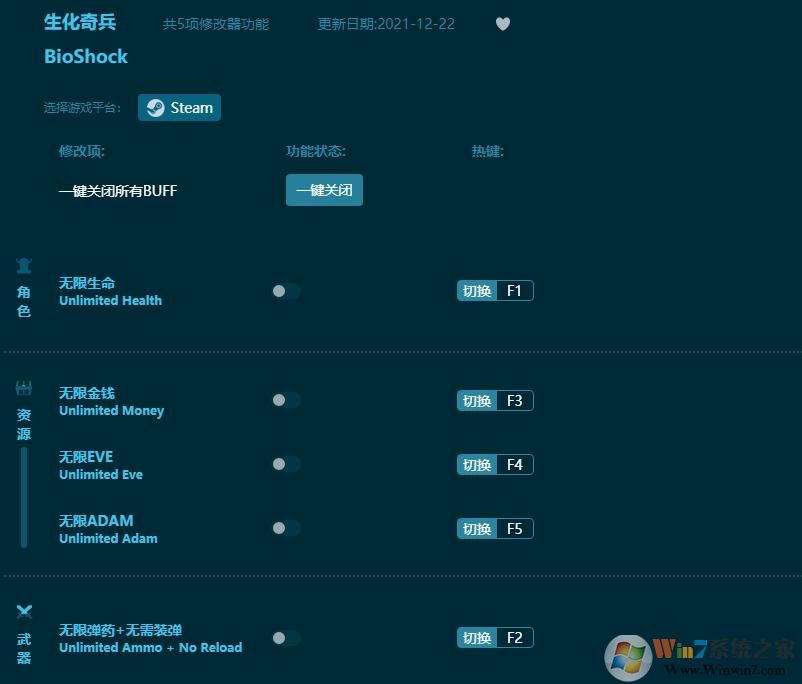802x684 pixels.
Task: Activate the Unlimited Ammo + No Reload toggle
Action: (x=286, y=637)
